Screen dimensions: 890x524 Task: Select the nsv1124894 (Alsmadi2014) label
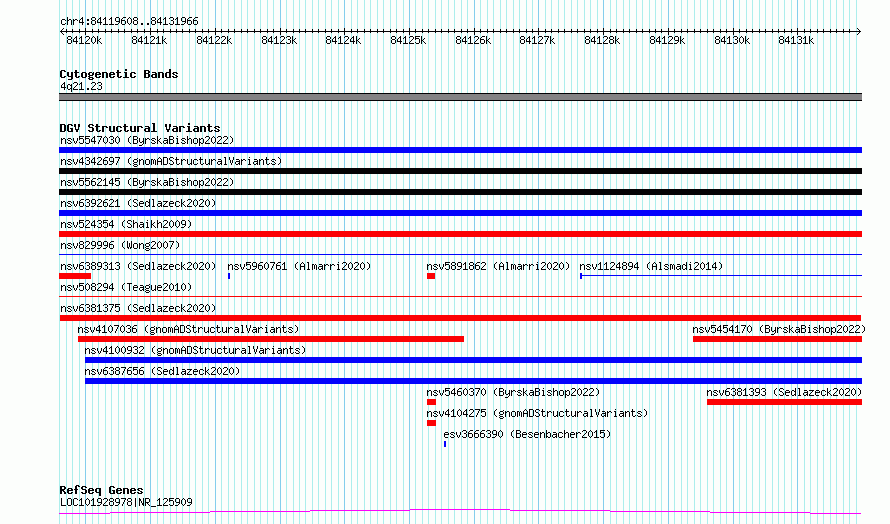coord(651,266)
